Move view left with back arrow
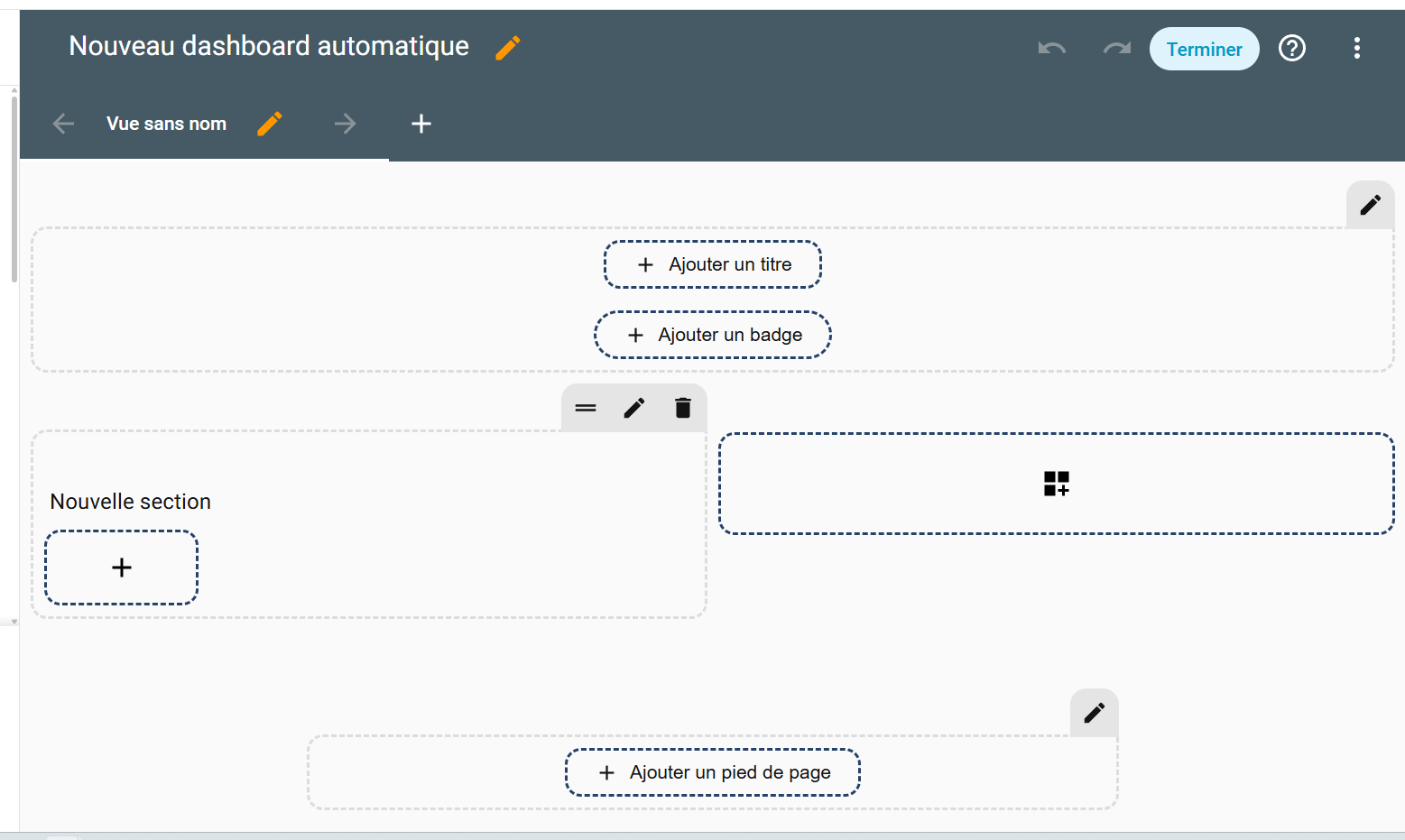Screen dimensions: 1405x840 pyautogui.click(x=63, y=124)
